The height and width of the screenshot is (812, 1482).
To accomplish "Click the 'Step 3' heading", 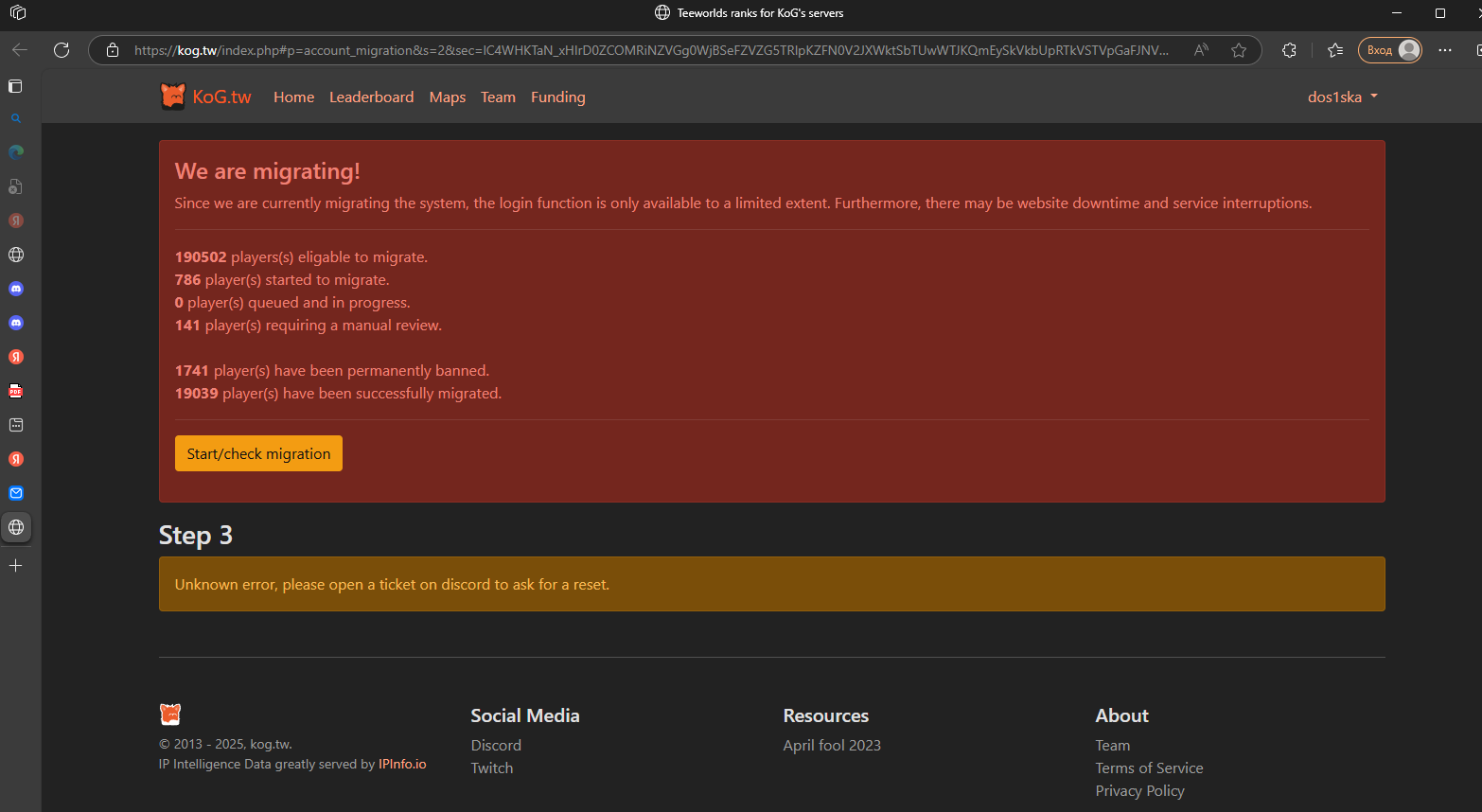I will click(196, 536).
